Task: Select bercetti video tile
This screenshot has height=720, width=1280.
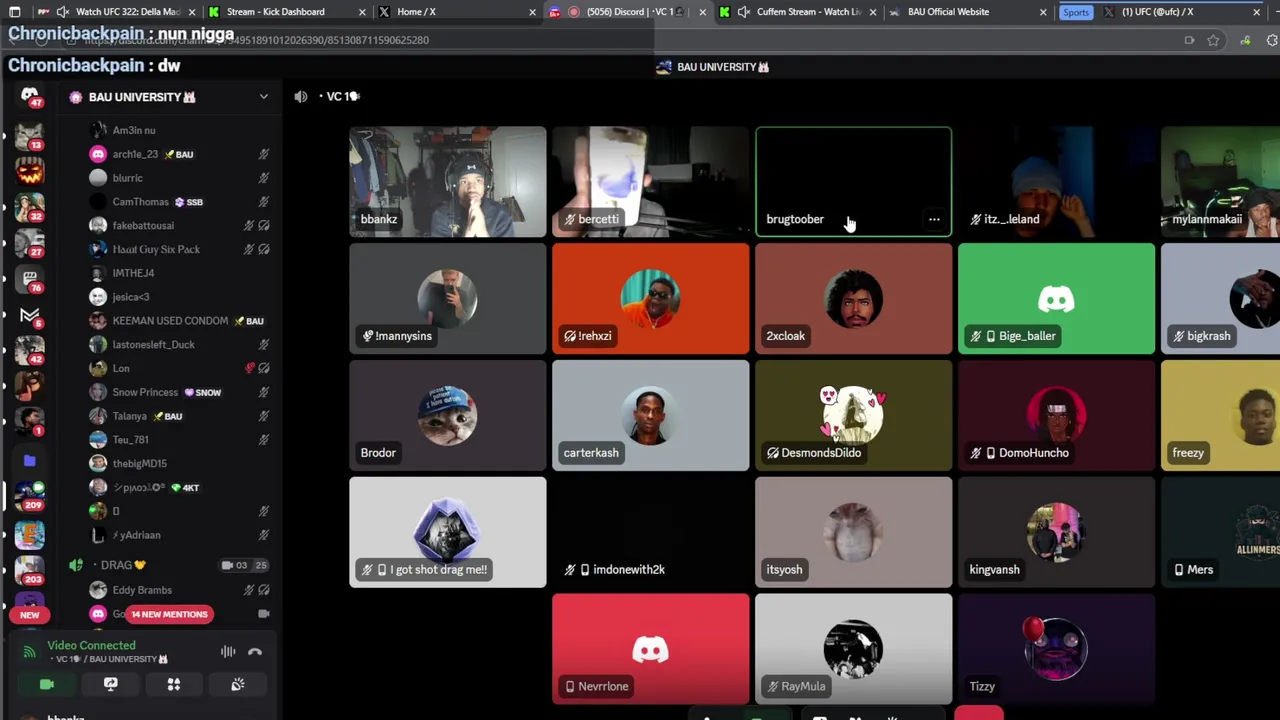Action: [x=651, y=182]
